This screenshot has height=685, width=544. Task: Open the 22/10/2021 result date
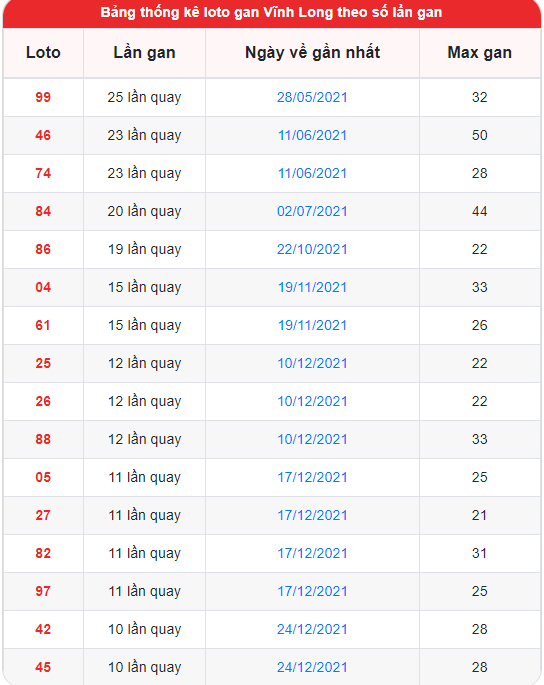(312, 249)
